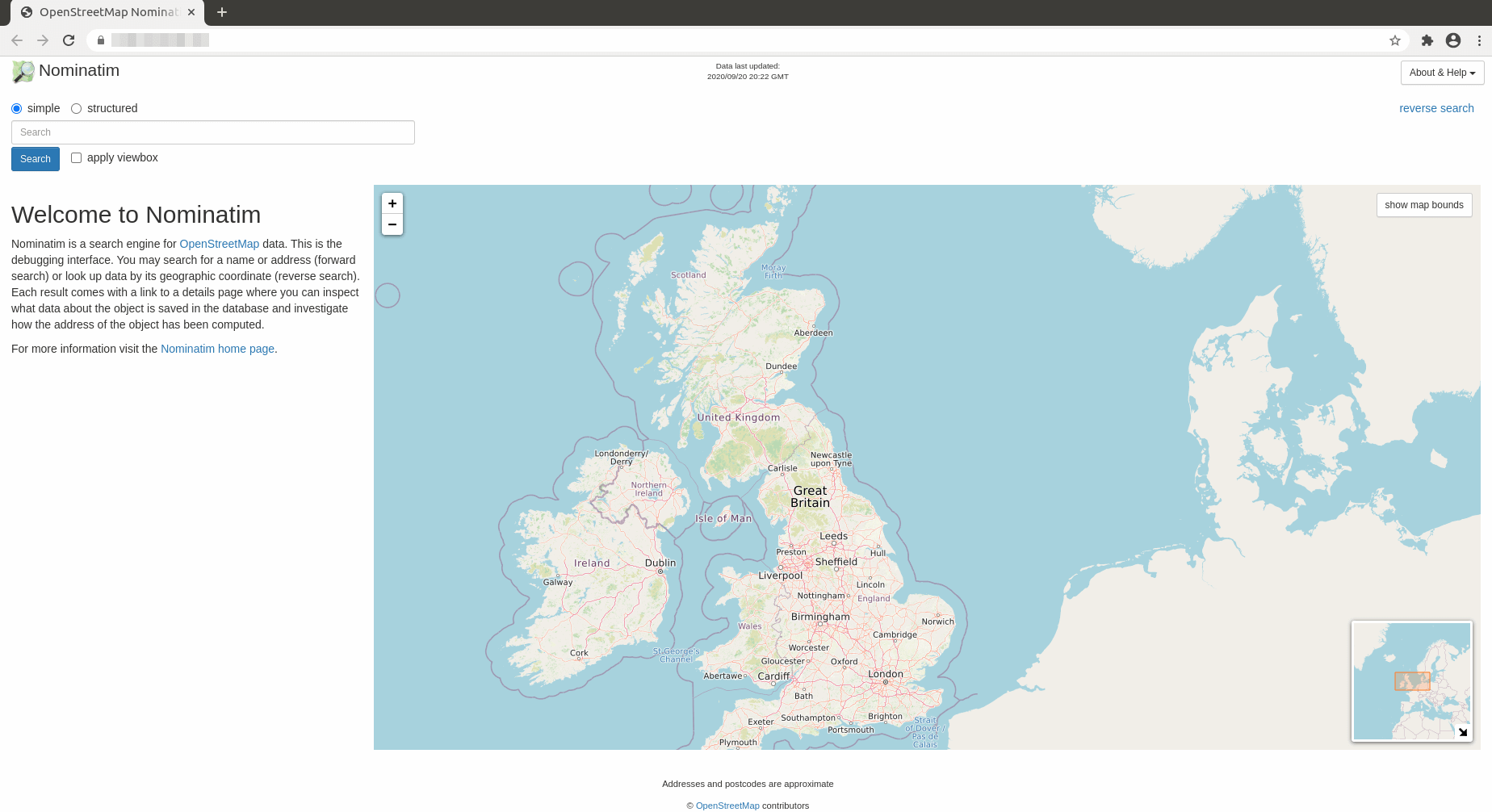Click the Nominatim magnifier logo icon

[x=23, y=72]
